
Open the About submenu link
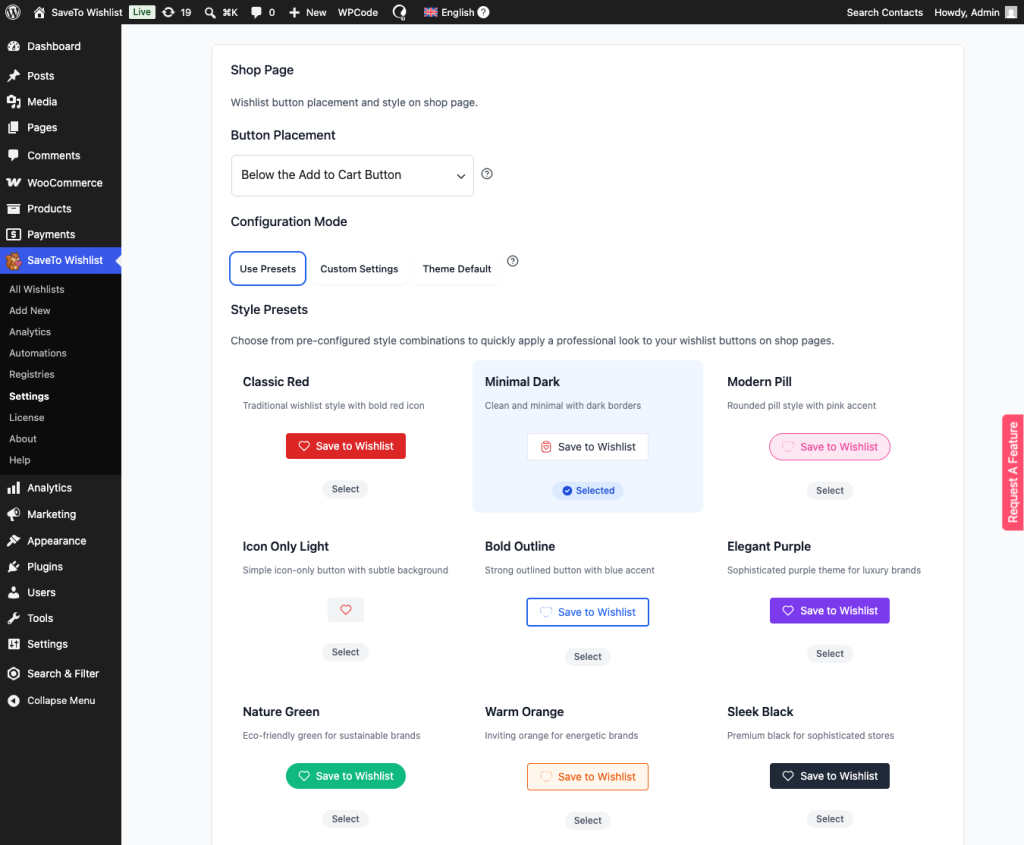pos(23,439)
